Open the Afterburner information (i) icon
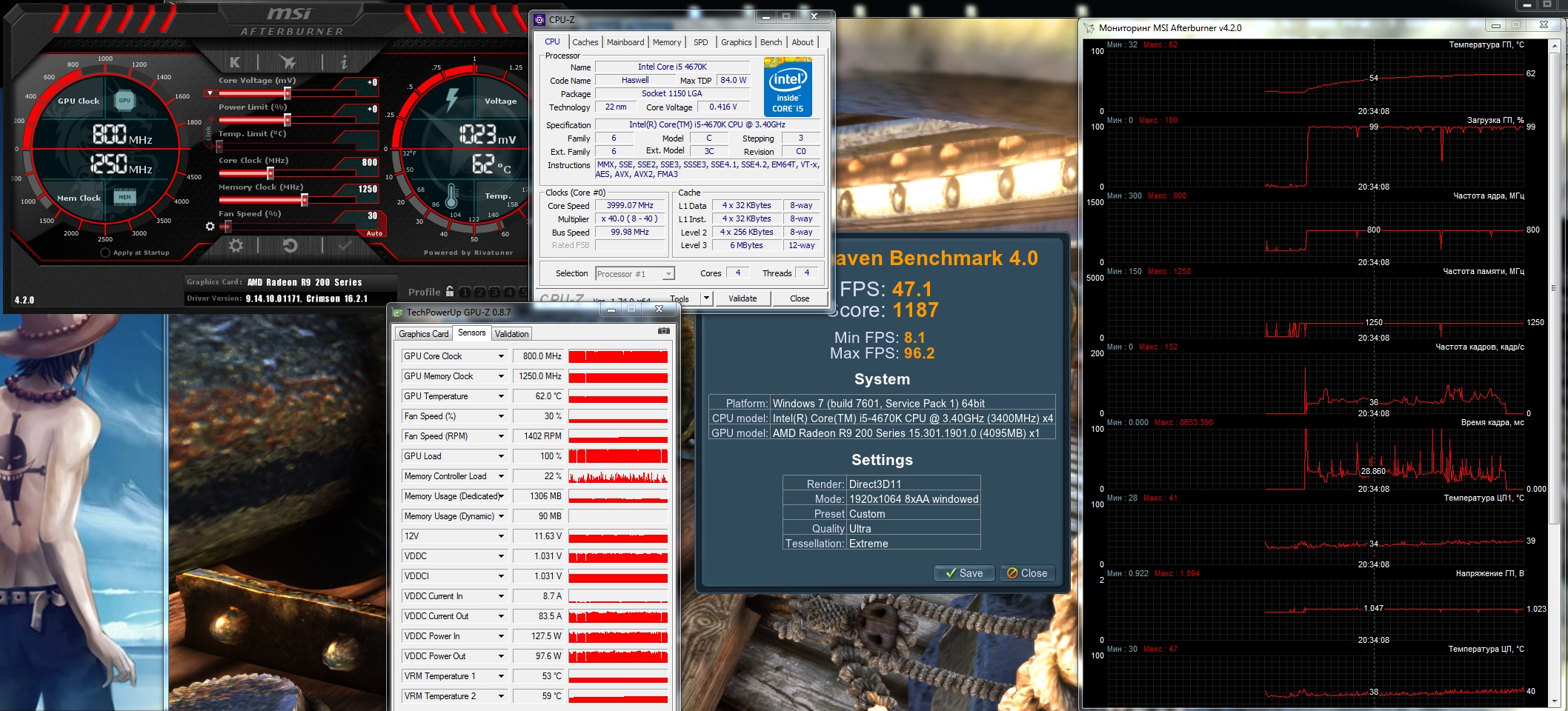The image size is (1568, 711). pos(343,62)
